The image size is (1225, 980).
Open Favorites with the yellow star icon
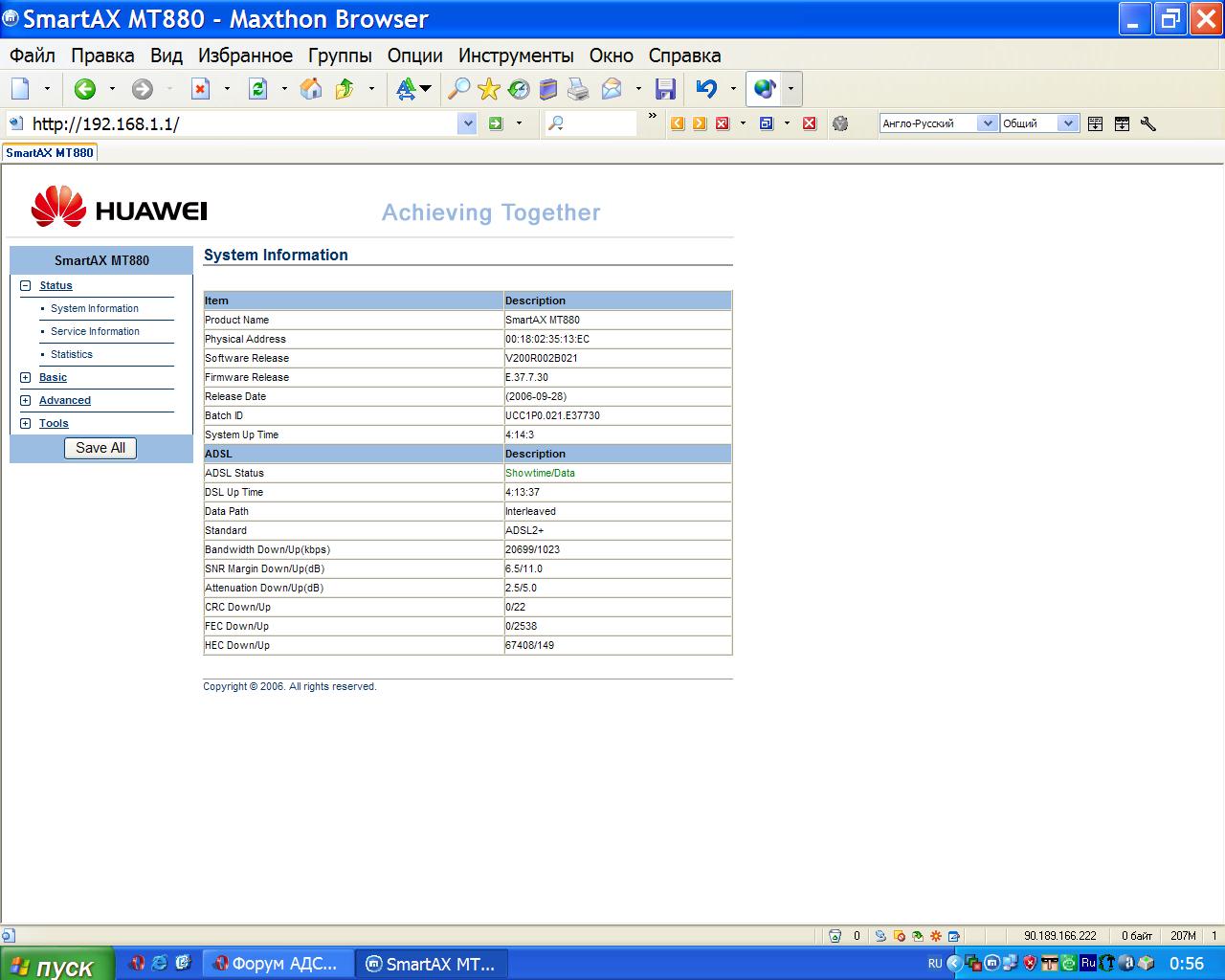coord(489,89)
